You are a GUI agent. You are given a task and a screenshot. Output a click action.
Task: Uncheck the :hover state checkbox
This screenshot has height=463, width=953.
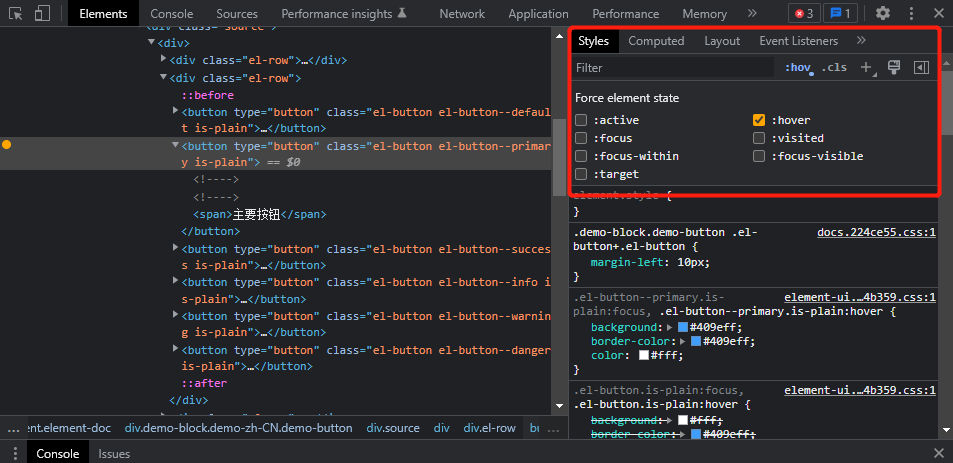759,120
